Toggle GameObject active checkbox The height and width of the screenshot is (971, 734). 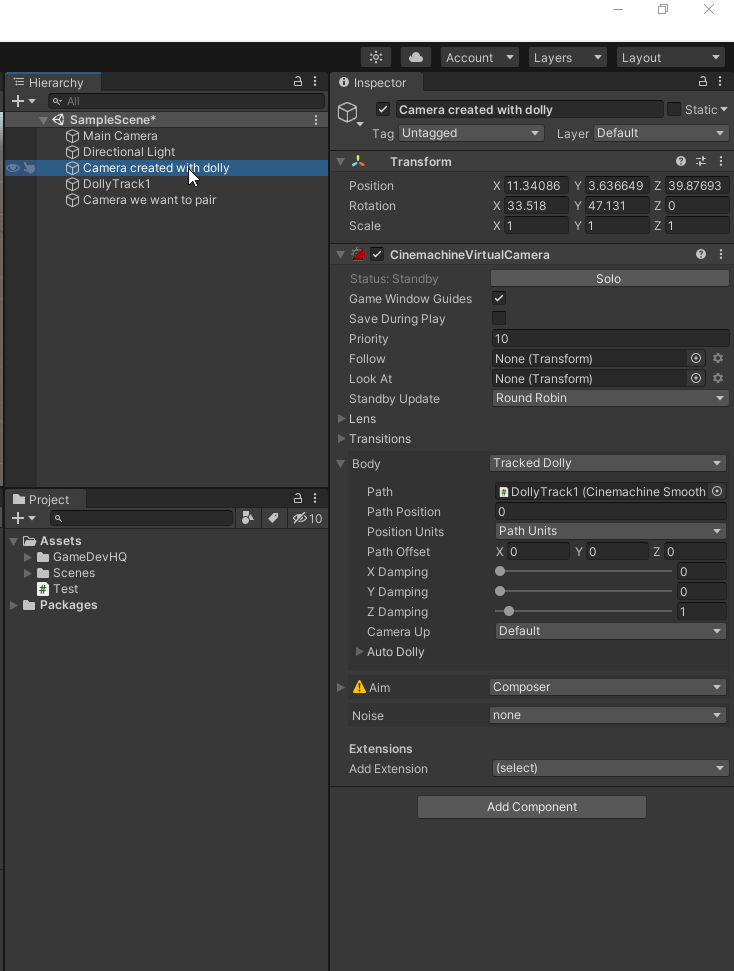(x=383, y=110)
